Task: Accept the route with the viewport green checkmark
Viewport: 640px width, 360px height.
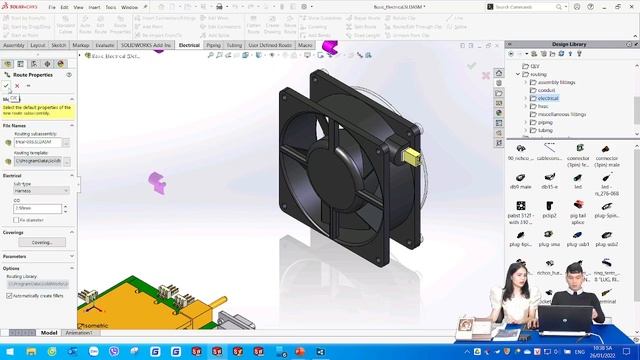Action: click(471, 65)
